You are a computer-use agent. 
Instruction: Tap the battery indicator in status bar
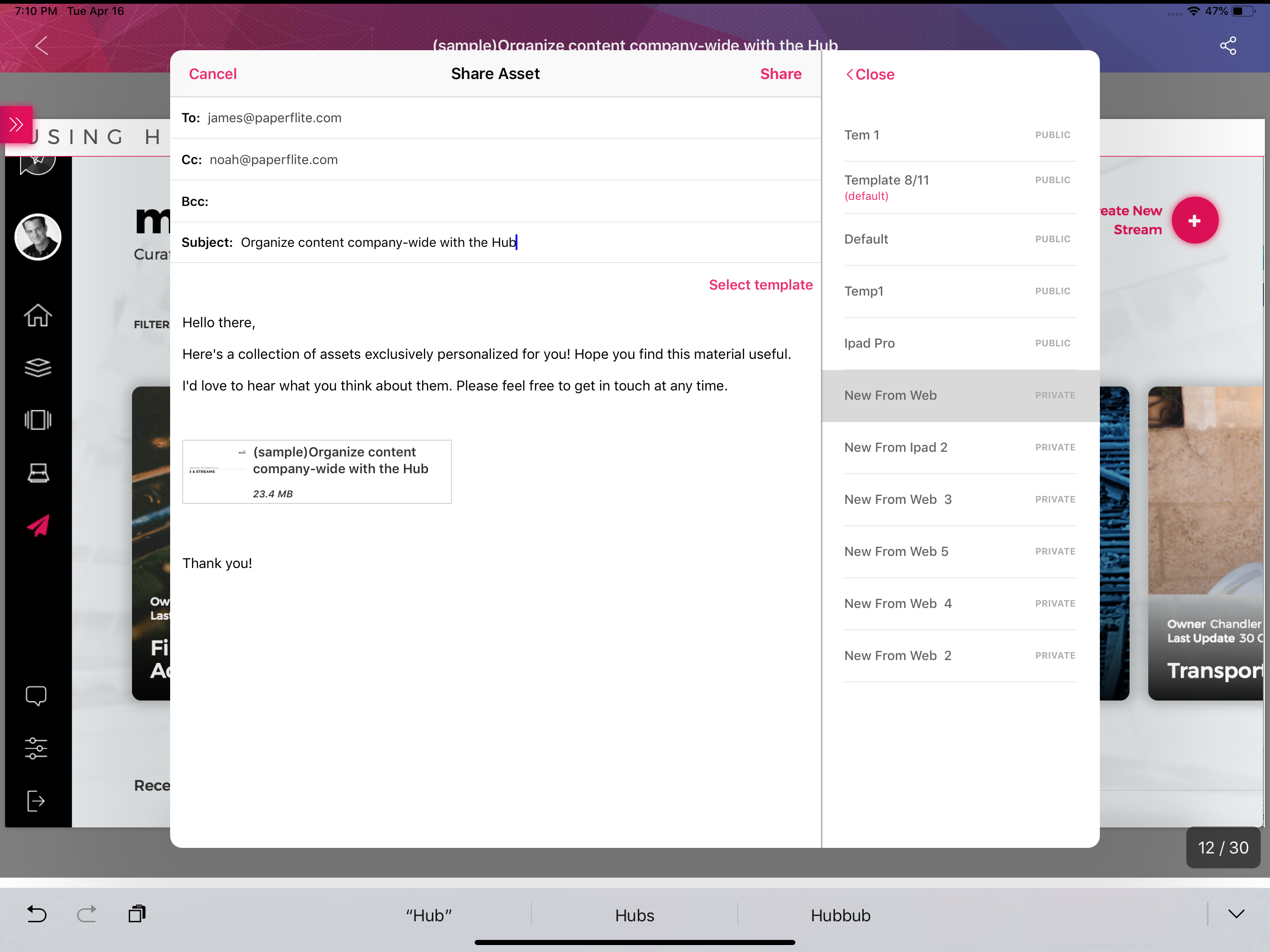click(1243, 12)
